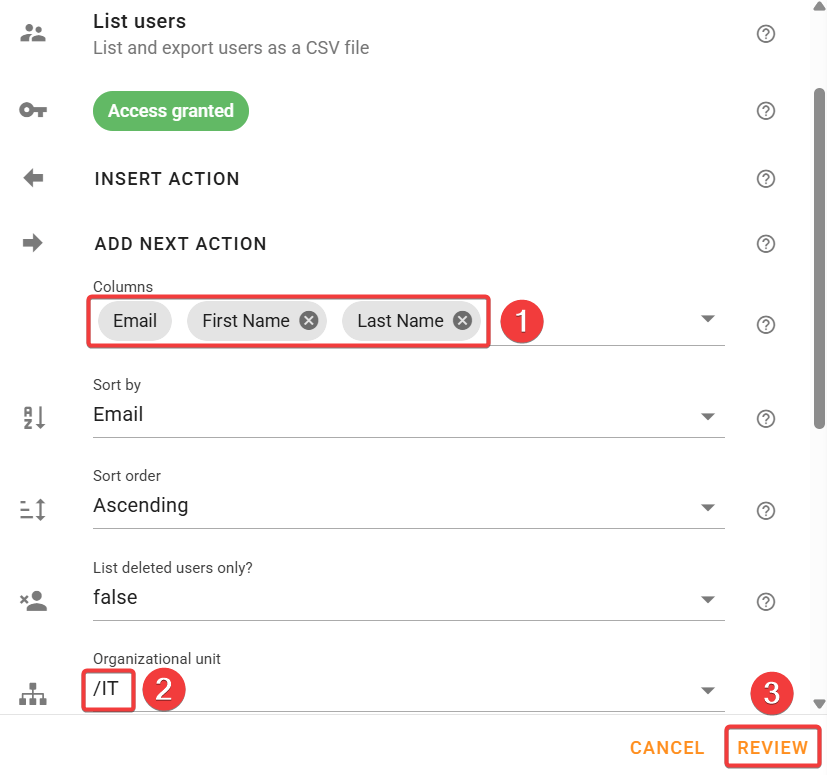The width and height of the screenshot is (827, 775).
Task: Open help for Sort order field
Action: 765,510
